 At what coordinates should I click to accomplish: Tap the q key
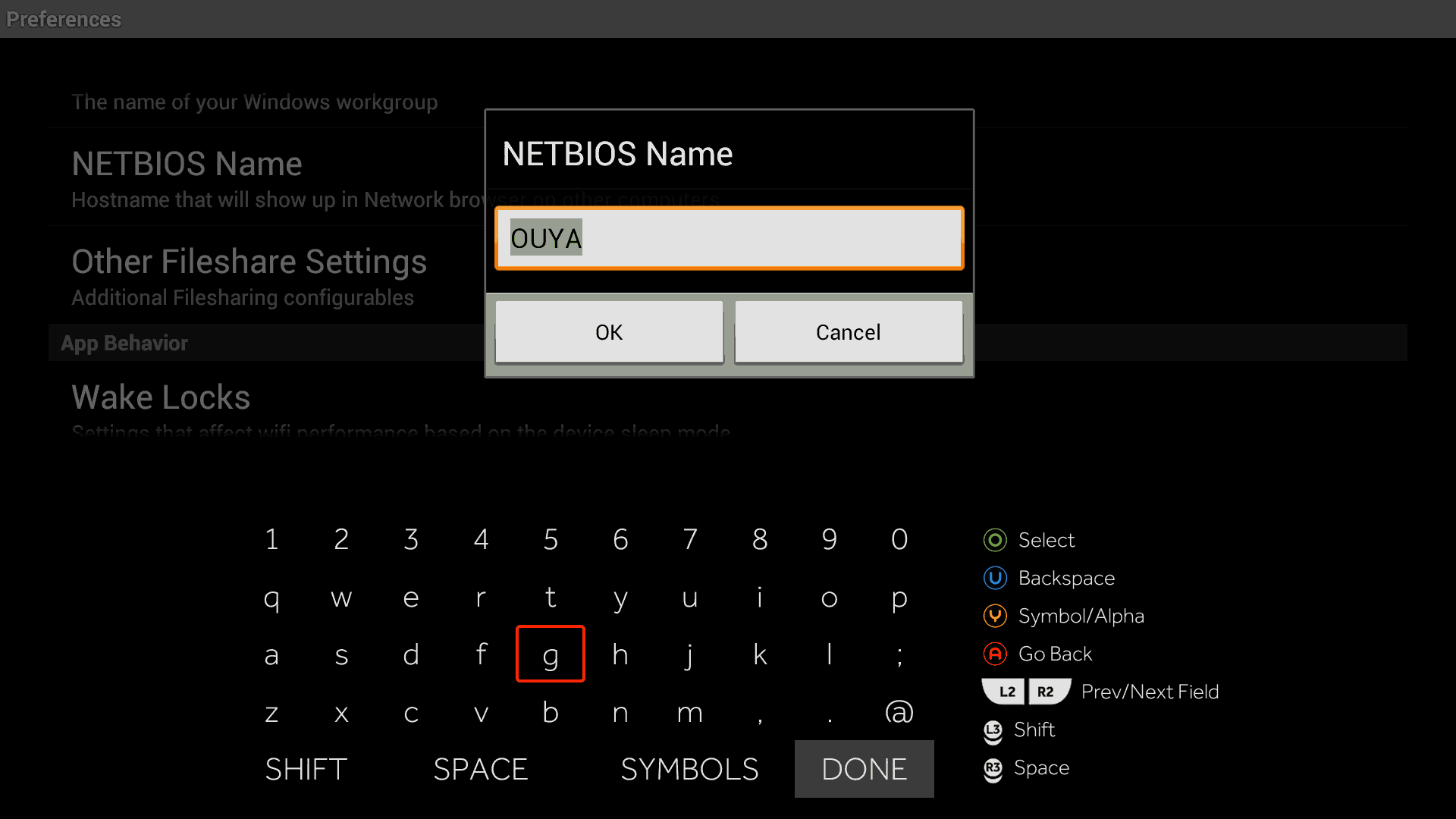(x=271, y=598)
